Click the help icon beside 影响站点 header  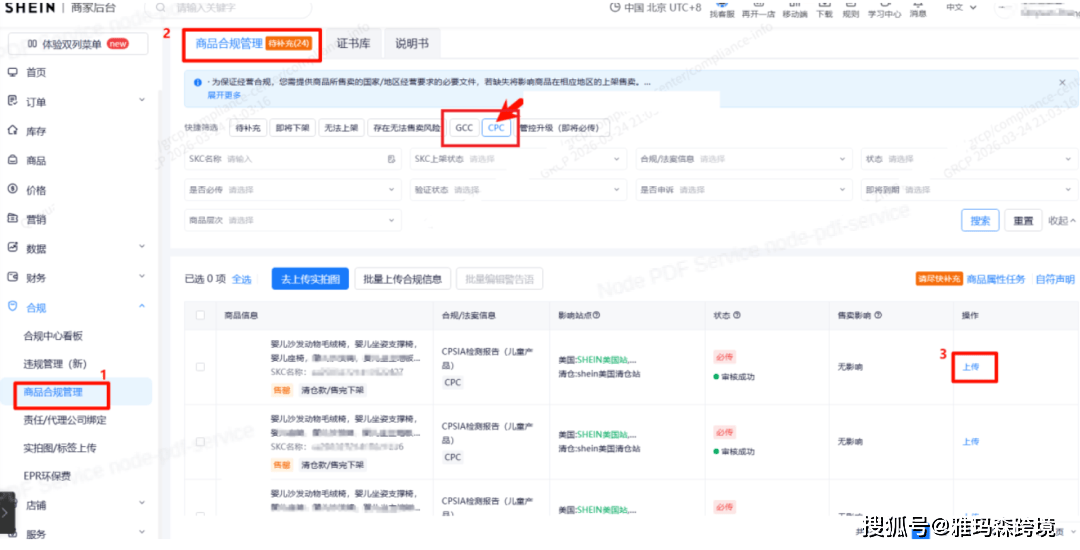pos(596,315)
